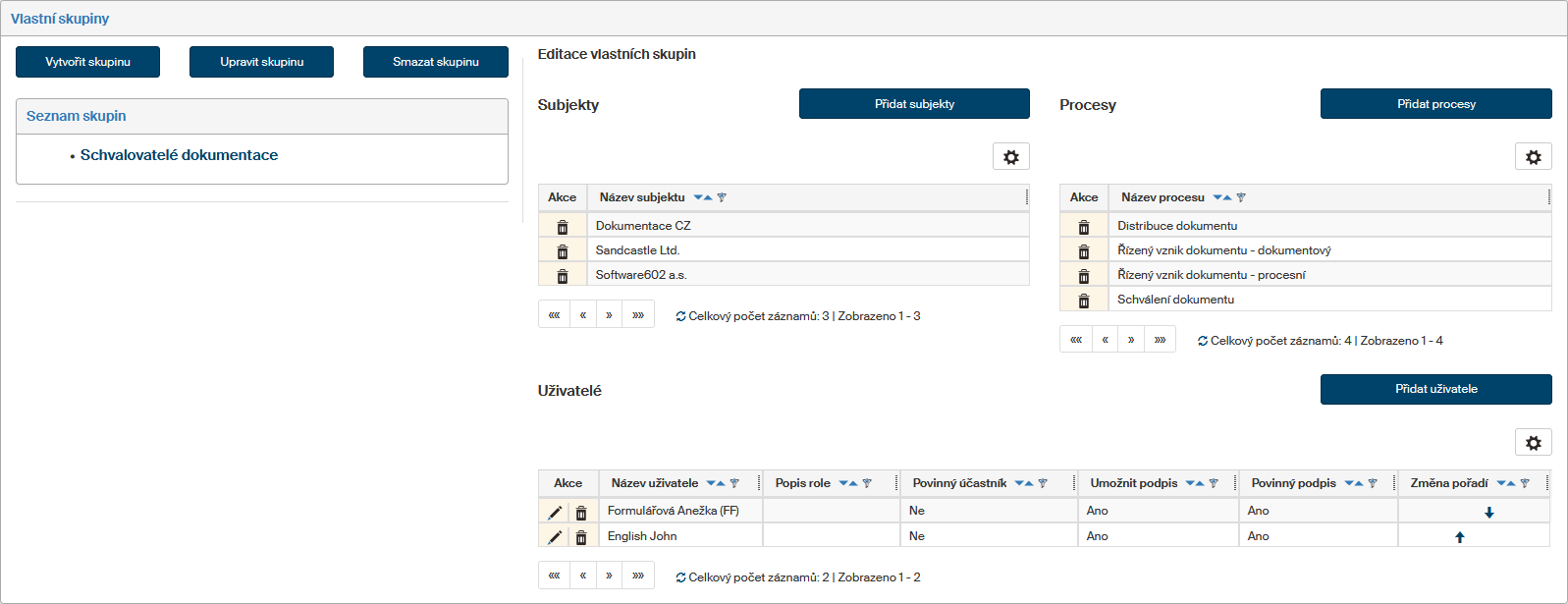This screenshot has height=604, width=1568.
Task: Click Přidat uživatele button
Action: pos(1435,389)
